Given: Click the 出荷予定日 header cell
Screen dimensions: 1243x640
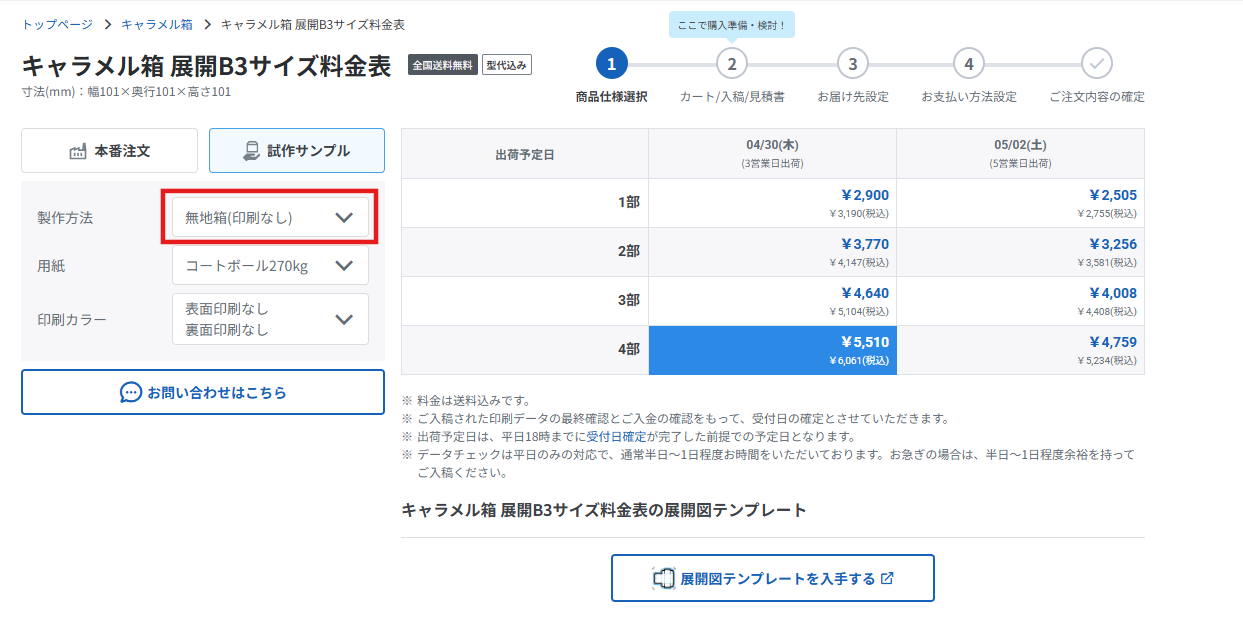Looking at the screenshot, I should coord(525,154).
